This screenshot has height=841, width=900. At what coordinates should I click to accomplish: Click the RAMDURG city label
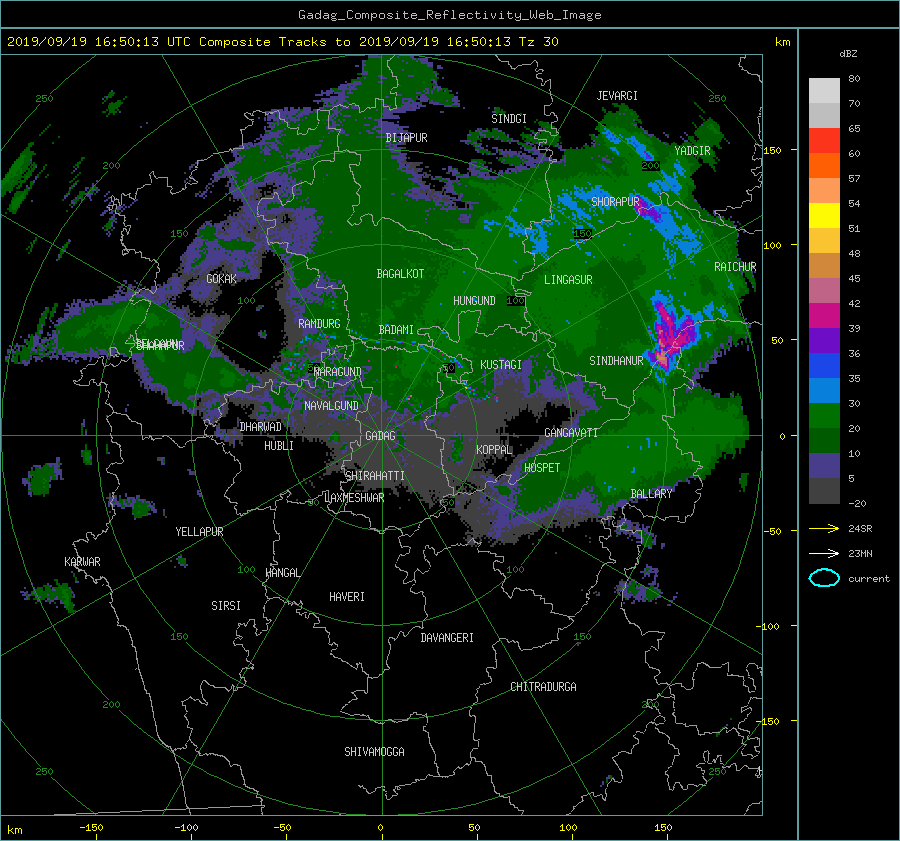319,324
